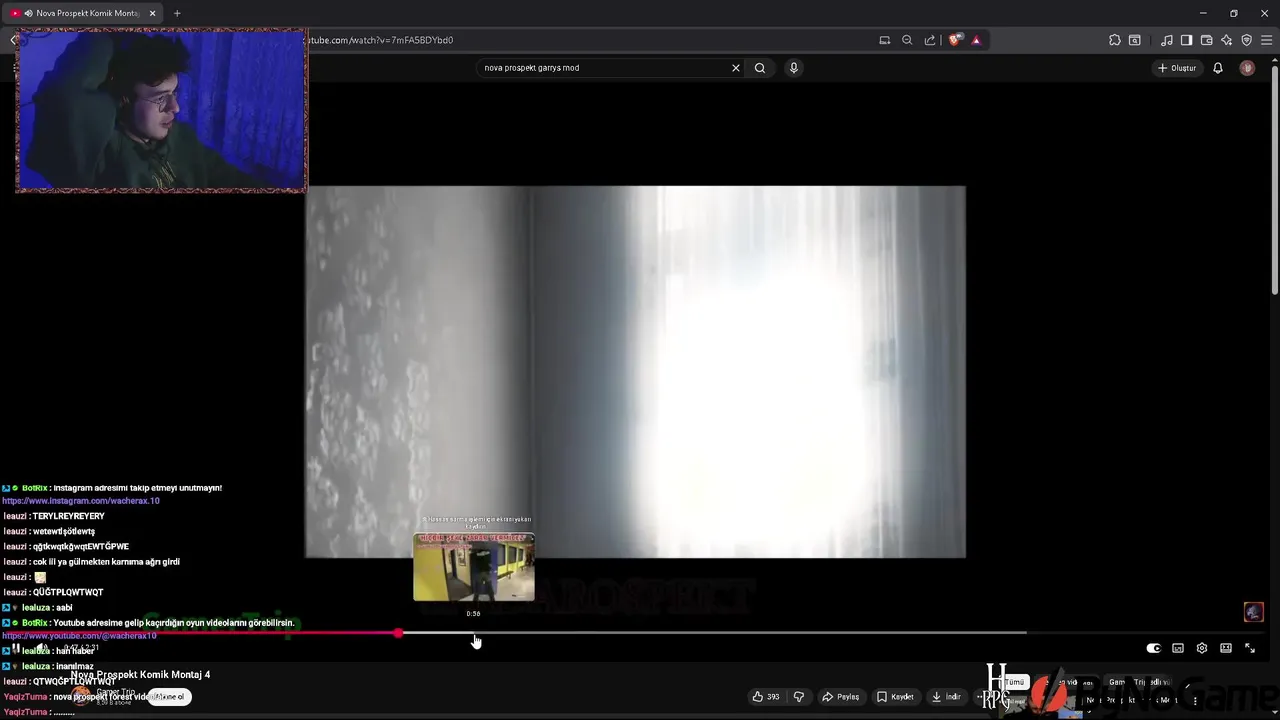
Task: Click the hover preview thumbnail above the timeline
Action: pos(474,567)
